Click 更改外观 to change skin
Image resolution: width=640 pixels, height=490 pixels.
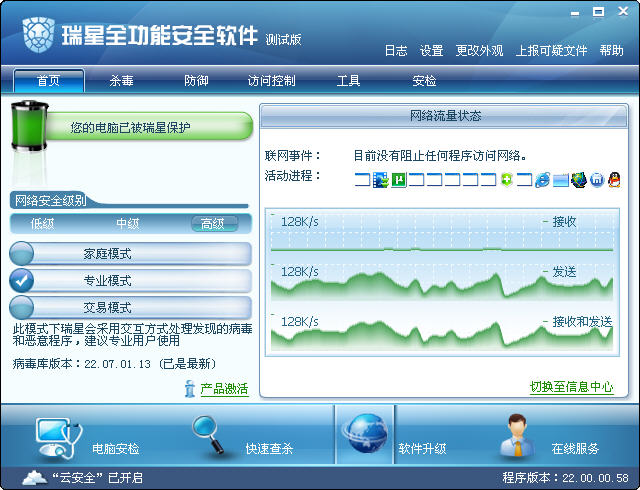coord(479,51)
